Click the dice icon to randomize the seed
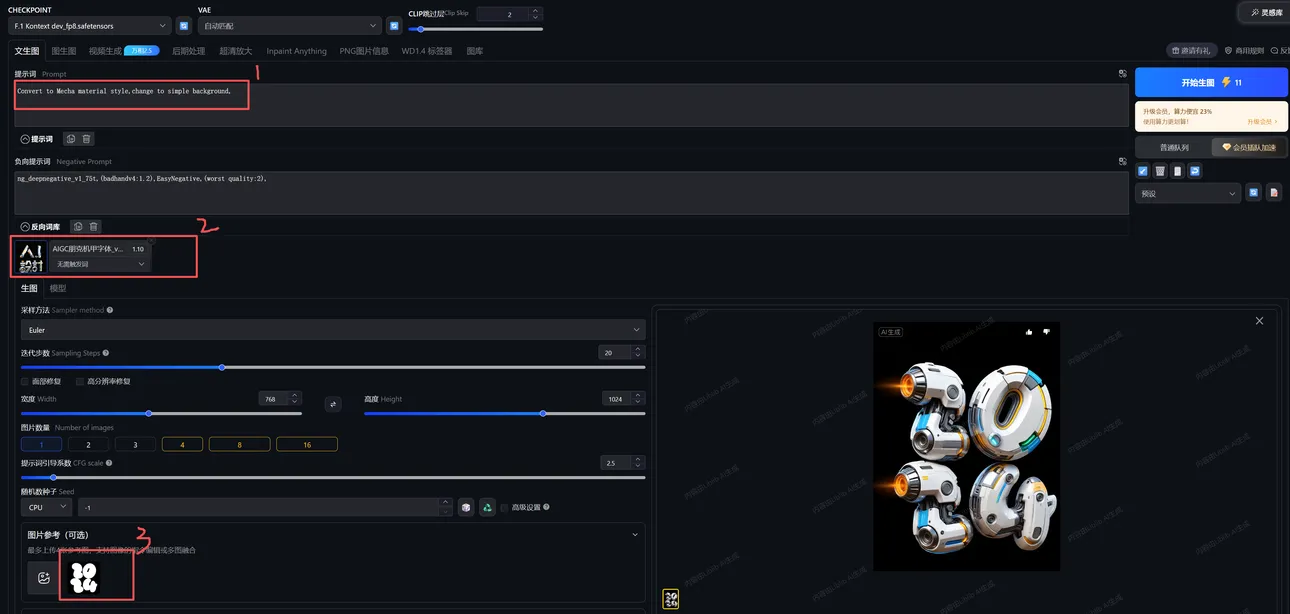The image size is (1290, 614). (465, 507)
